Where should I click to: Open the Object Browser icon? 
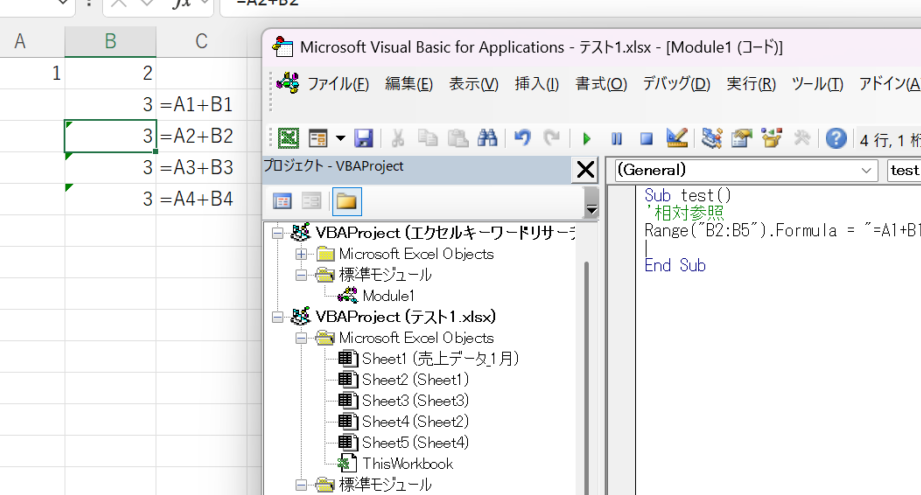pyautogui.click(x=771, y=138)
